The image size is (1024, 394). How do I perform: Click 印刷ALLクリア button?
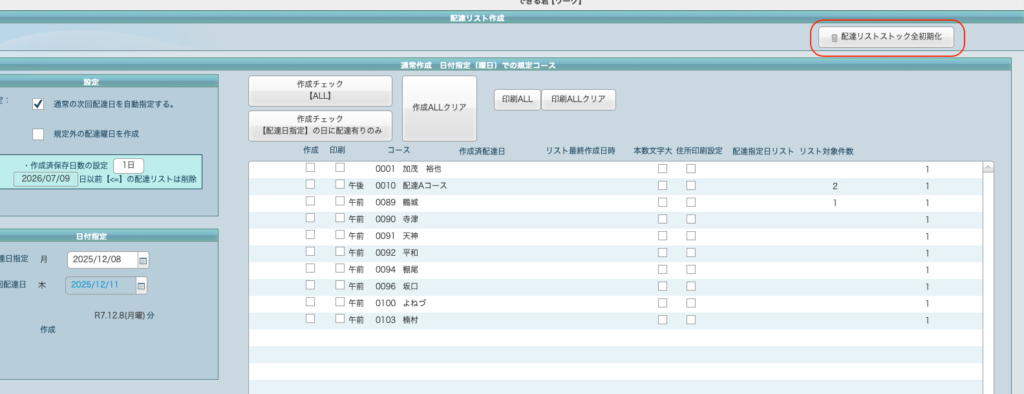click(579, 100)
